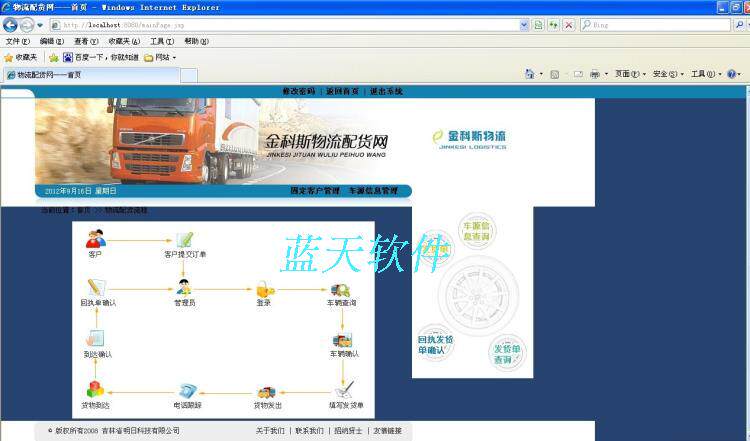The height and width of the screenshot is (441, 750).
Task: Click the Print icon in command bar
Action: tap(595, 74)
